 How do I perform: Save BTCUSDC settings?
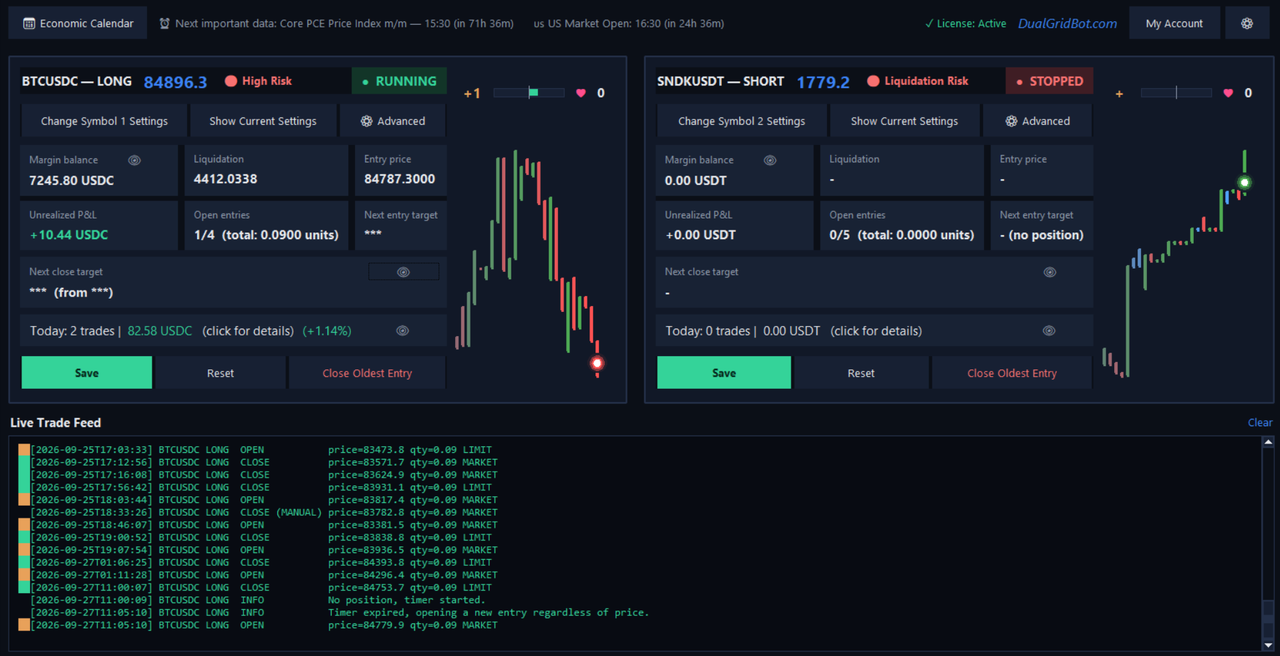point(87,373)
